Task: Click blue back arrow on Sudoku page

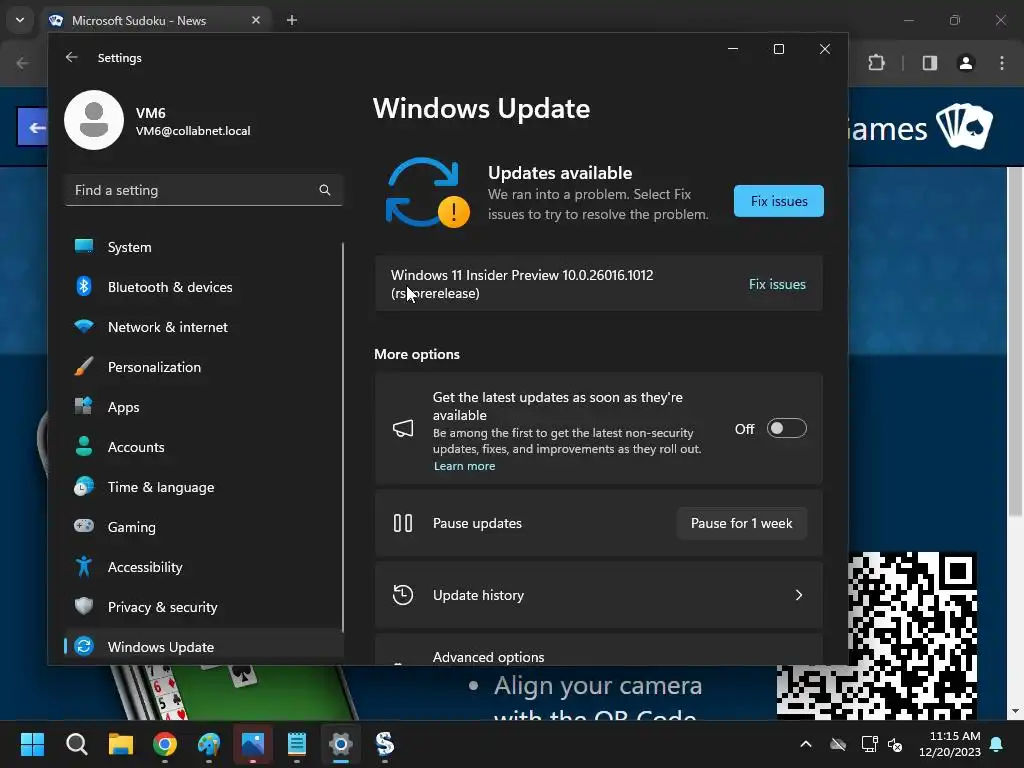Action: tap(33, 127)
